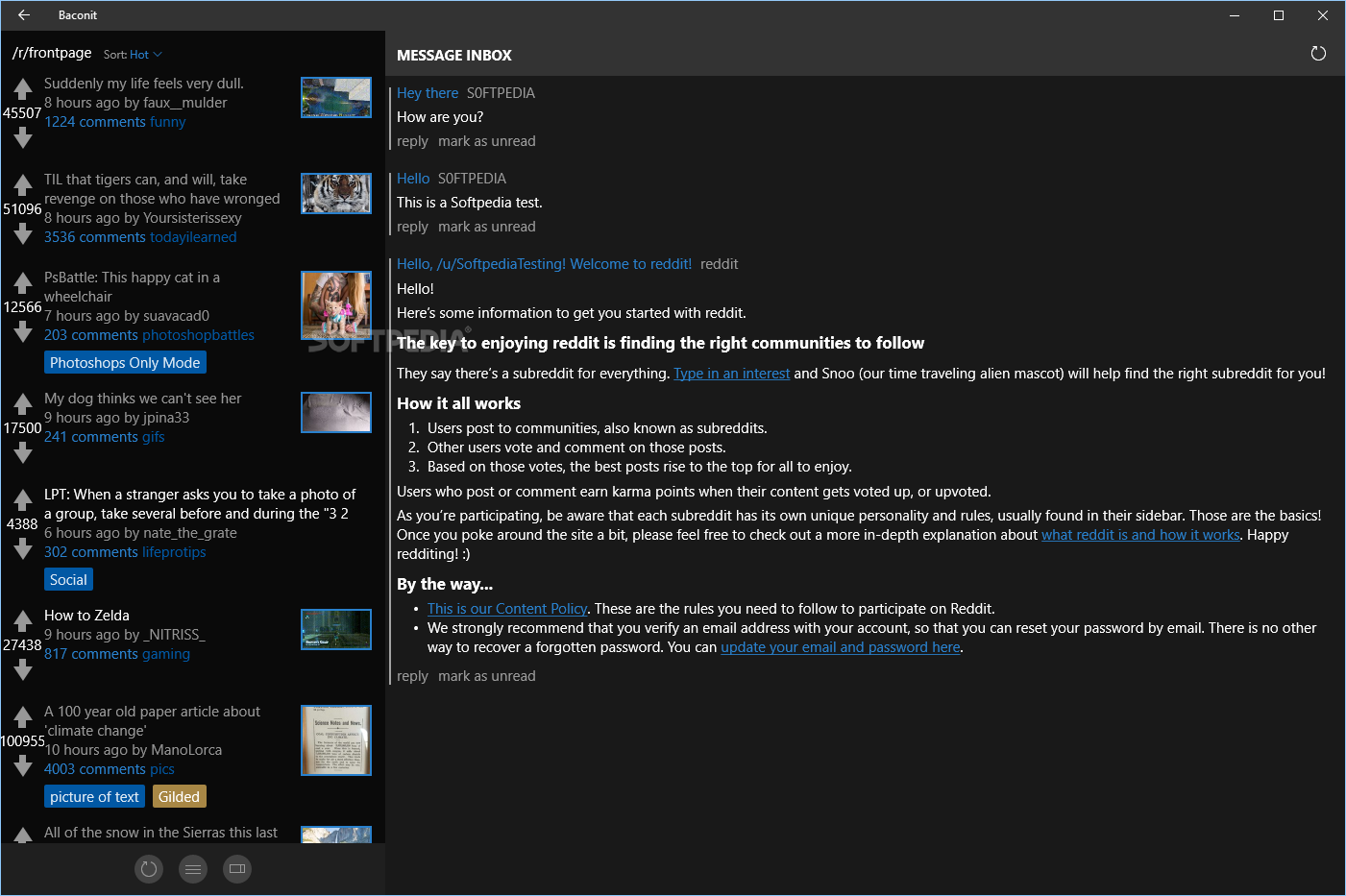The width and height of the screenshot is (1346, 896).
Task: Downvote the LPT stranger photo post
Action: coord(23,549)
